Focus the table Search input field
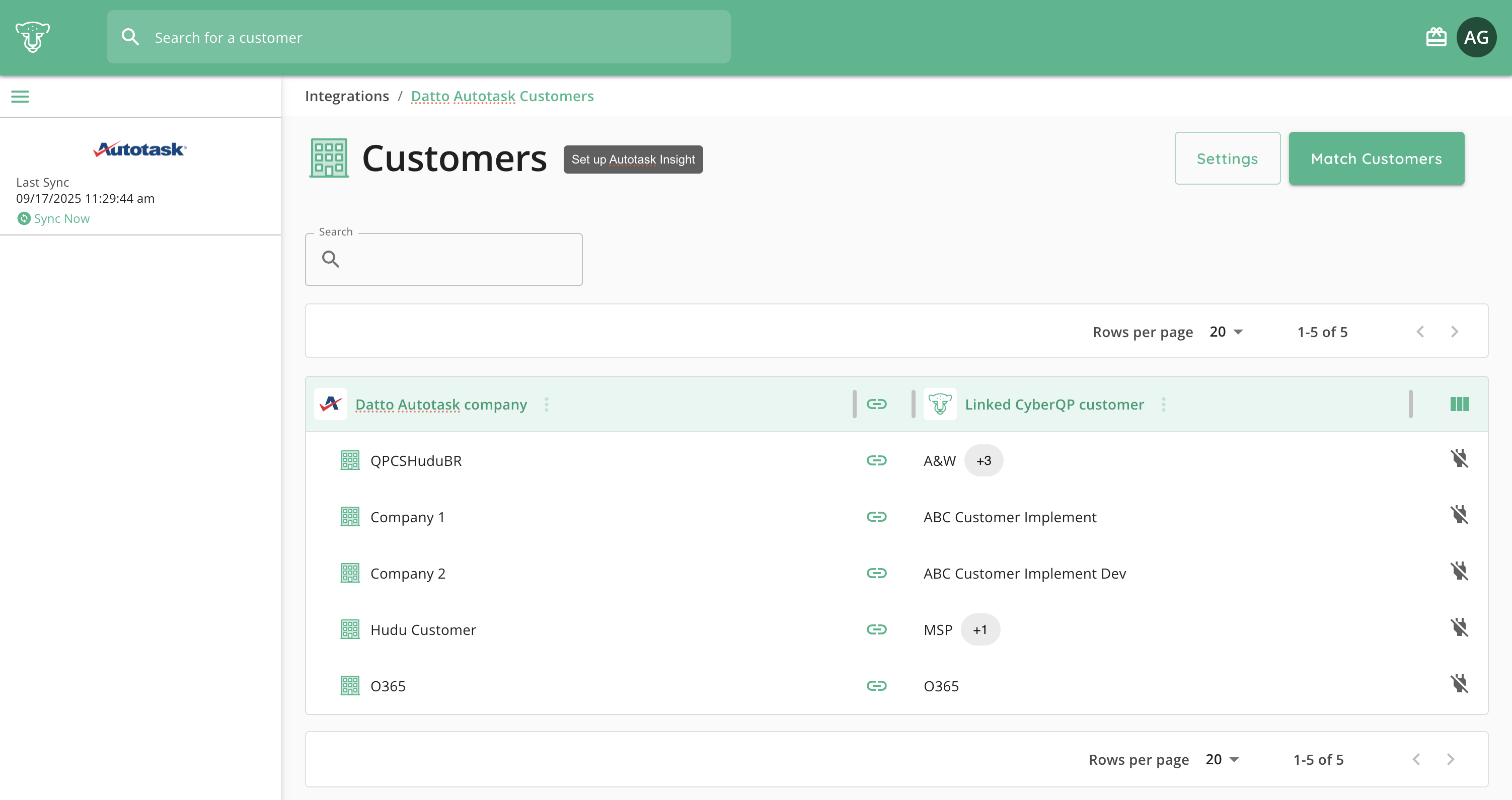Screen dimensions: 1512x800 tap(444, 260)
